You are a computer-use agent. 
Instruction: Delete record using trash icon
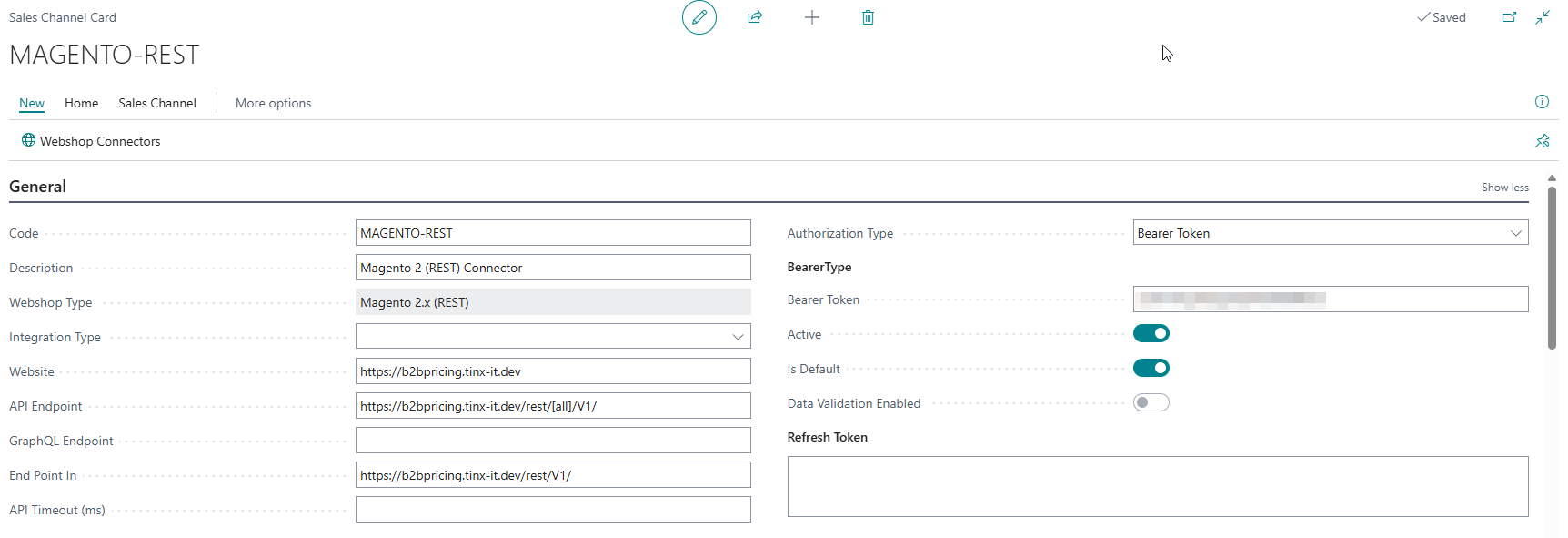868,17
